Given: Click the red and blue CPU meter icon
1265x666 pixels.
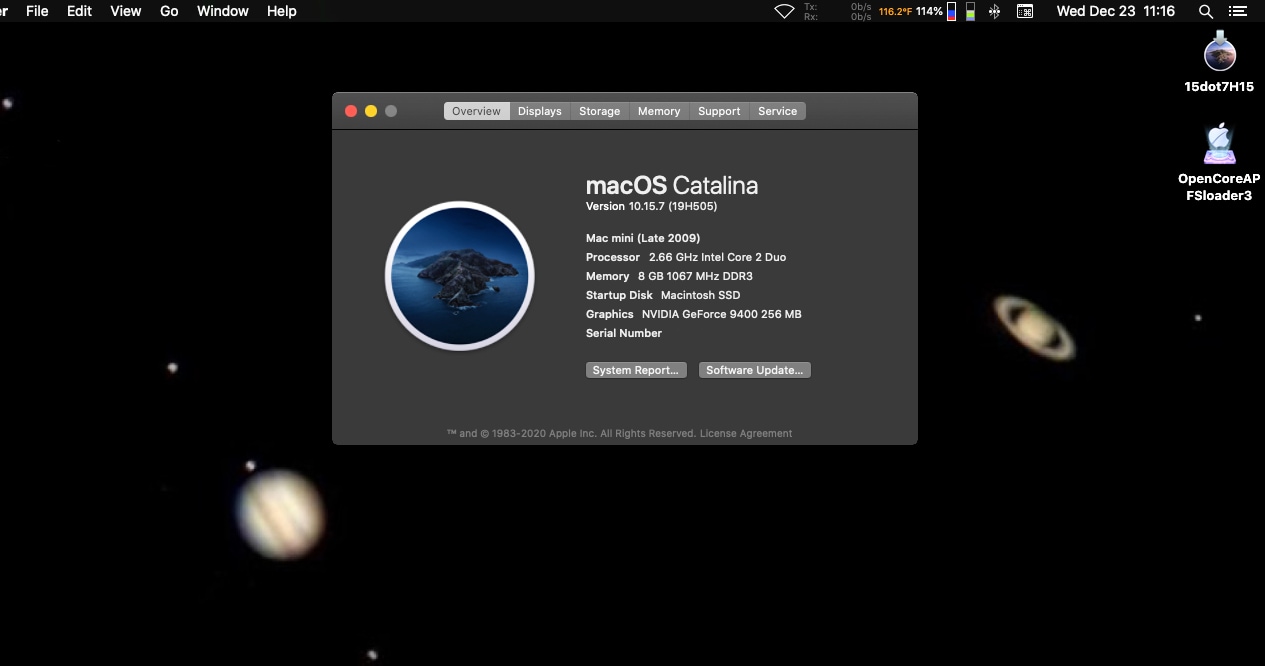Looking at the screenshot, I should pos(951,12).
